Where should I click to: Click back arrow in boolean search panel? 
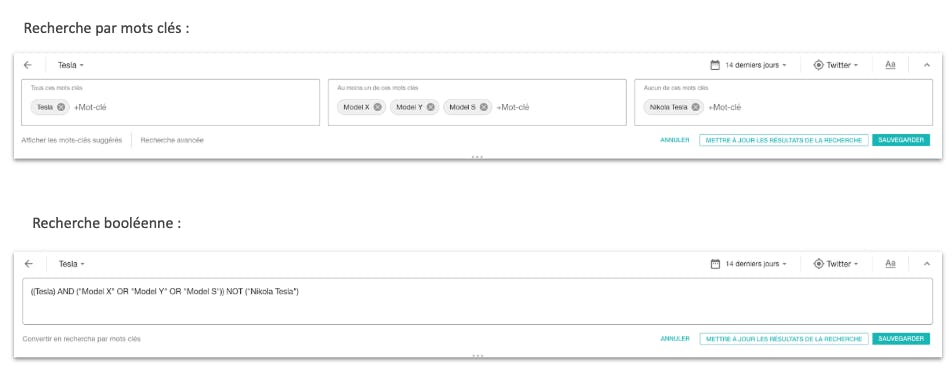28,264
